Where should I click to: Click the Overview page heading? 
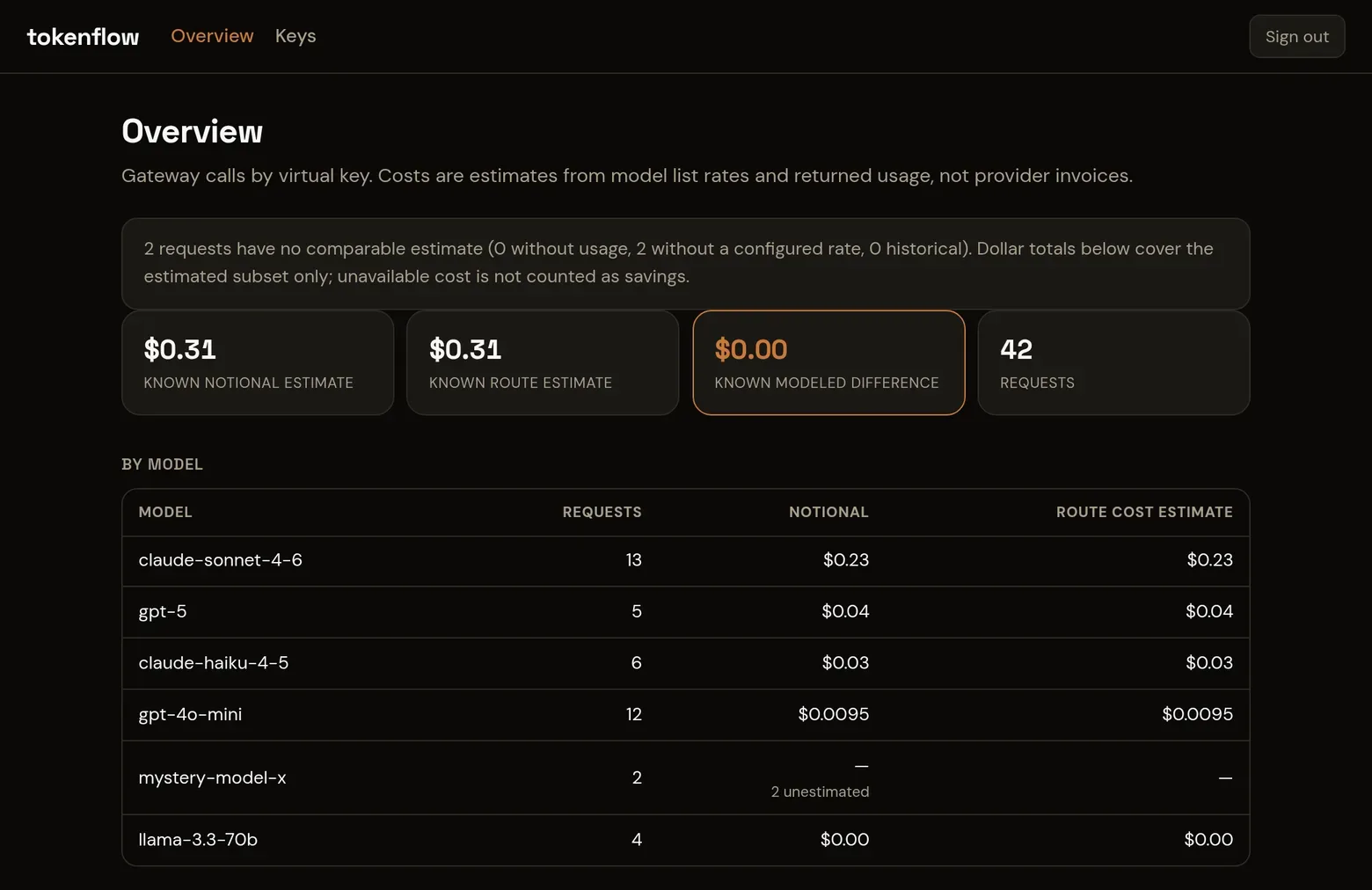tap(192, 131)
